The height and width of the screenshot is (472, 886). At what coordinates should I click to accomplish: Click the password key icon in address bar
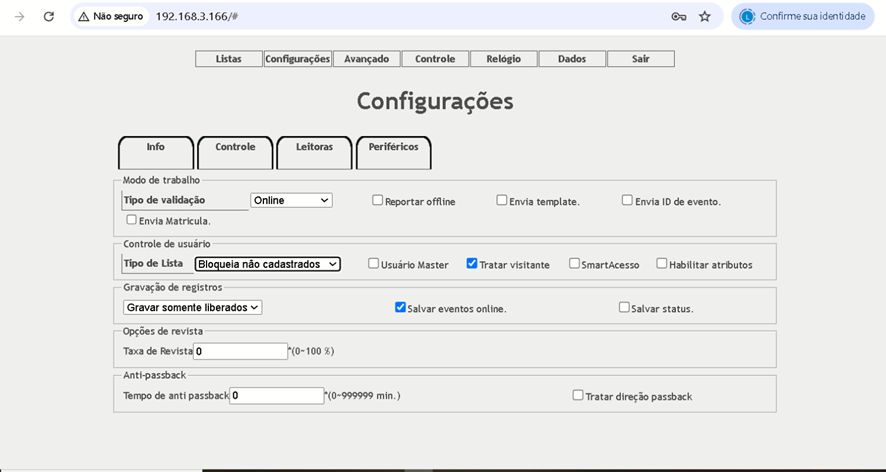tap(678, 16)
